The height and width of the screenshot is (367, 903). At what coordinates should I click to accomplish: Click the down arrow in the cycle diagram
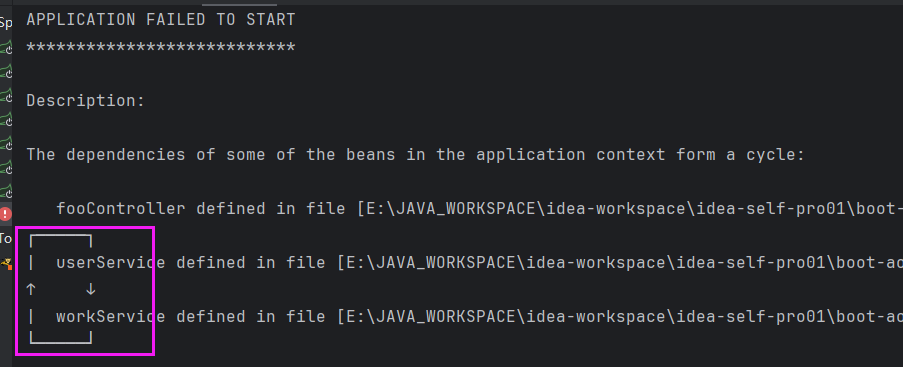point(90,290)
